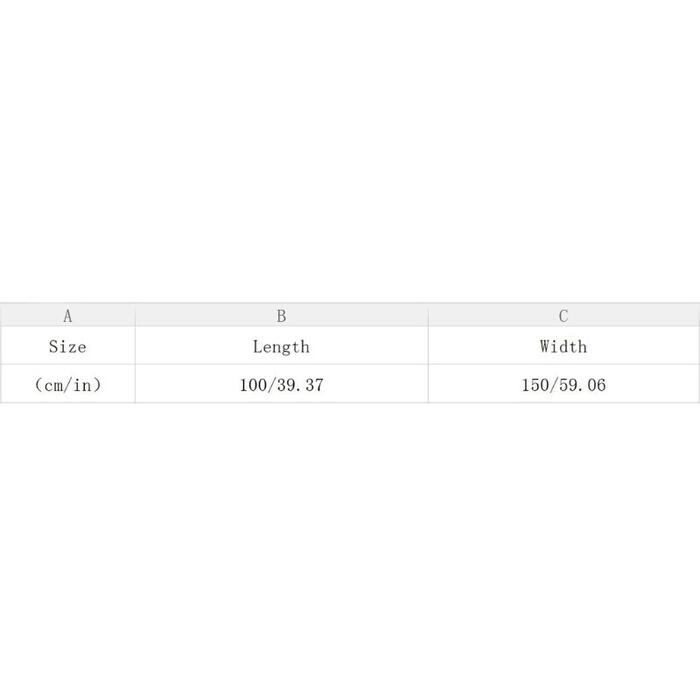The image size is (700, 700).
Task: Select column C header
Action: [563, 316]
